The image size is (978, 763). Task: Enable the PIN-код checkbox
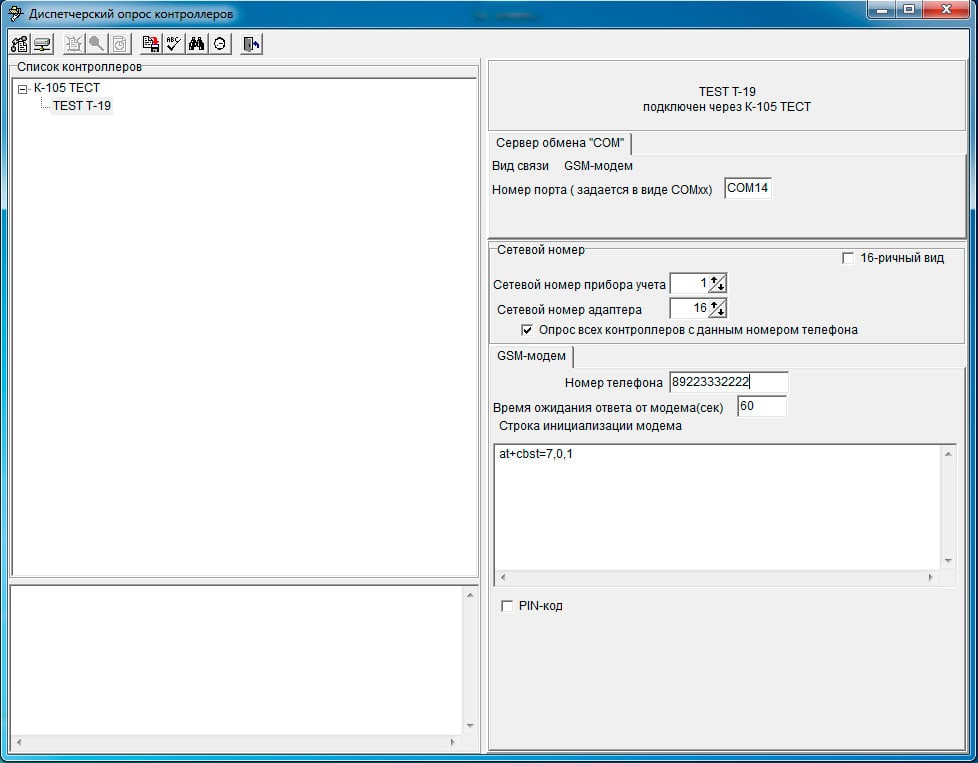pyautogui.click(x=507, y=606)
